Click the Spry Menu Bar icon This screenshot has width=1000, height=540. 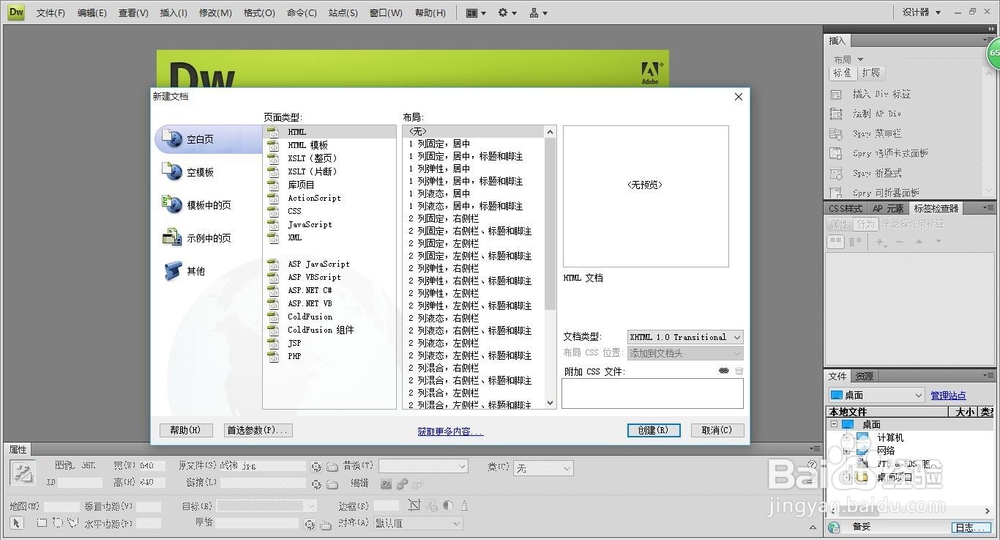tap(835, 134)
